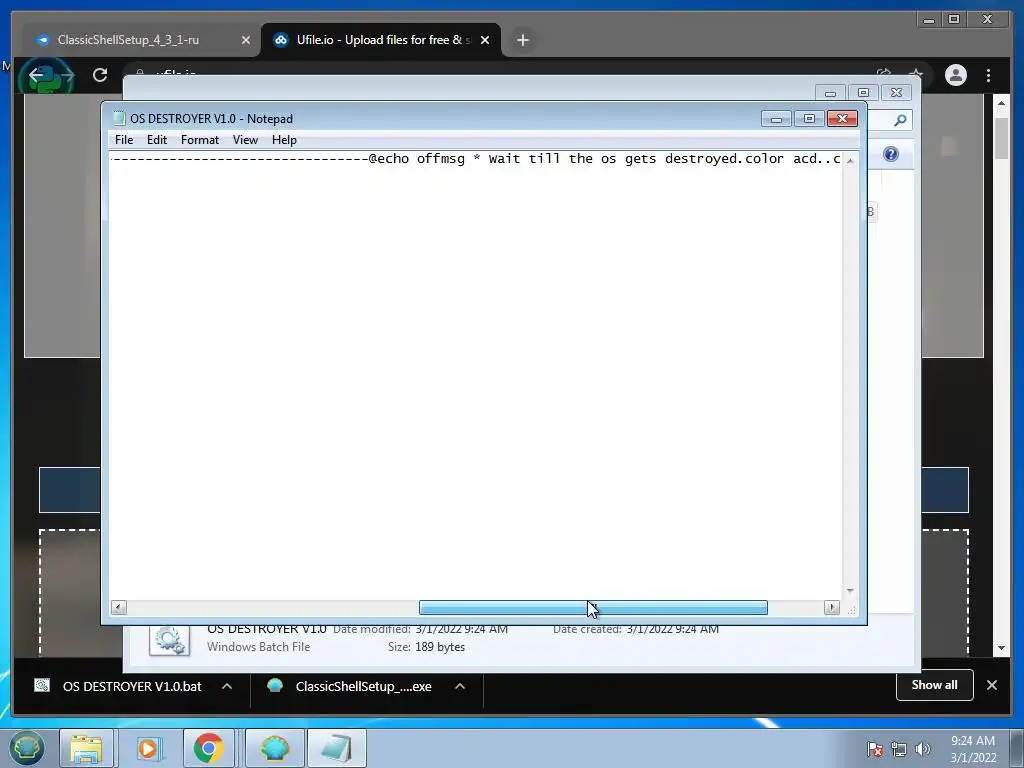Click the Notepad horizontal scroll left arrow

coord(119,608)
